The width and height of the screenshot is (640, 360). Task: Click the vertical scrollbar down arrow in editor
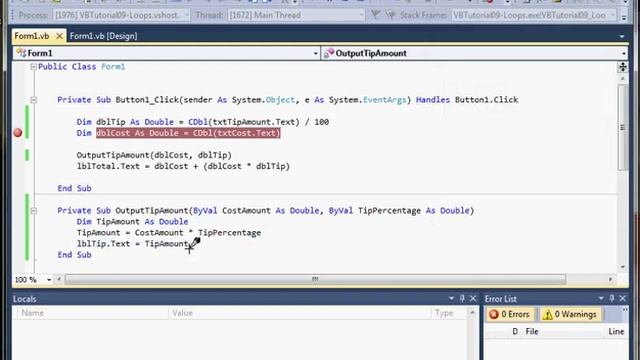(x=622, y=267)
